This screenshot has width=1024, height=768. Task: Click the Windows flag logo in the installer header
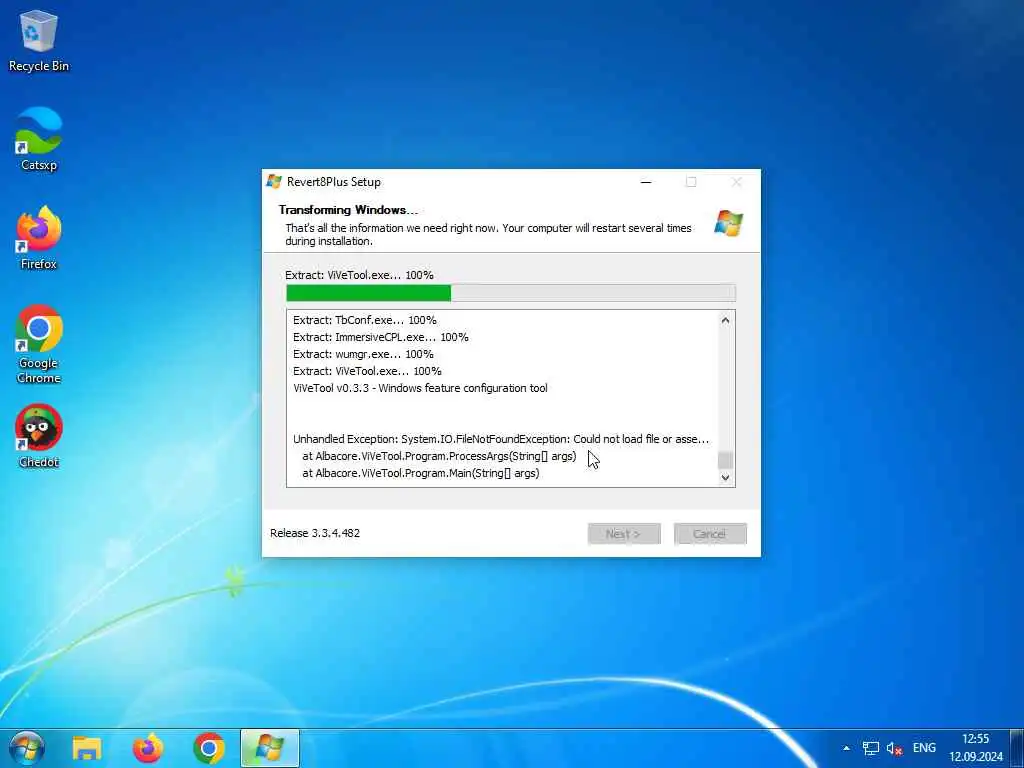tap(729, 223)
